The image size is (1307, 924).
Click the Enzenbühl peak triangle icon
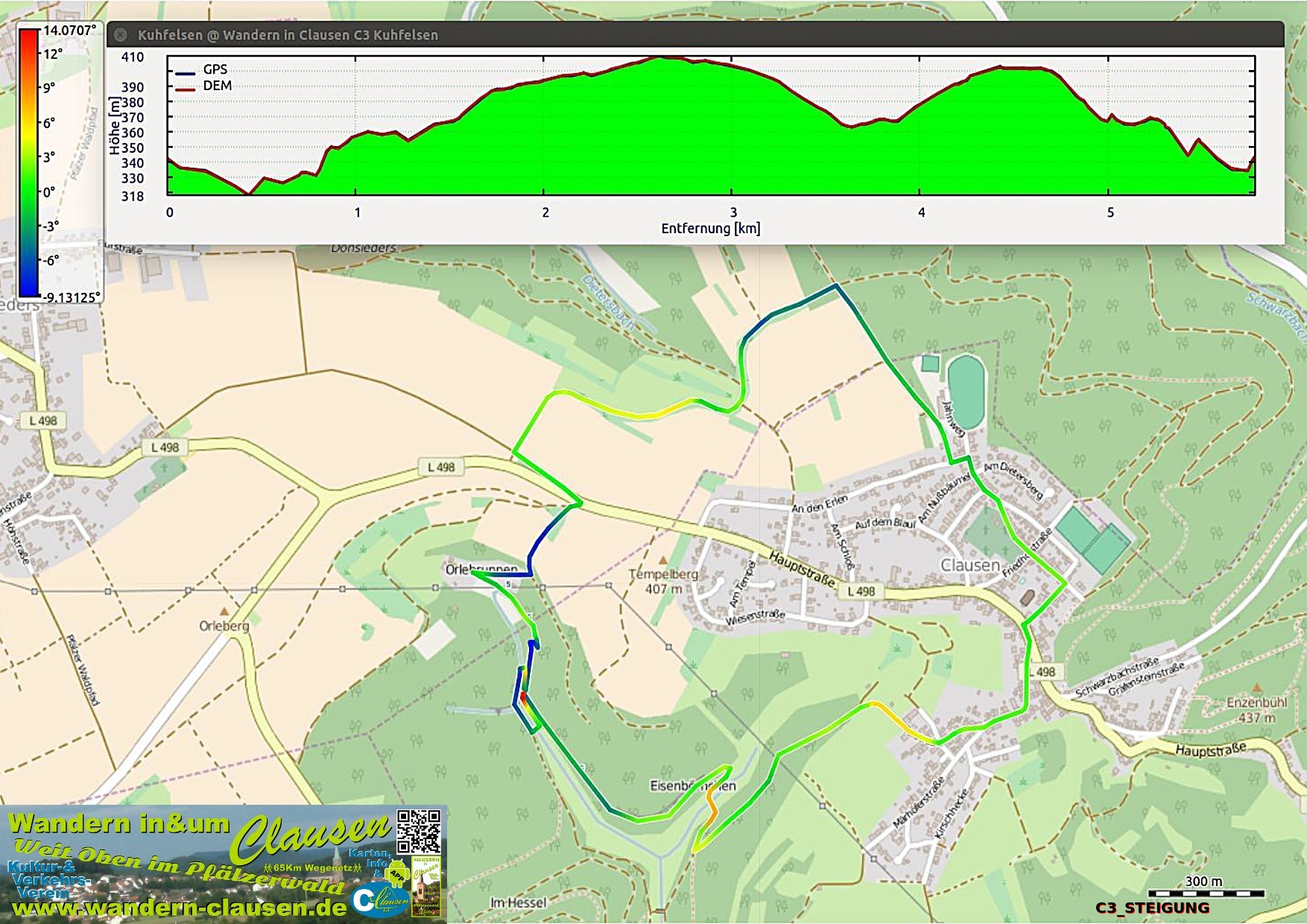tap(1257, 688)
